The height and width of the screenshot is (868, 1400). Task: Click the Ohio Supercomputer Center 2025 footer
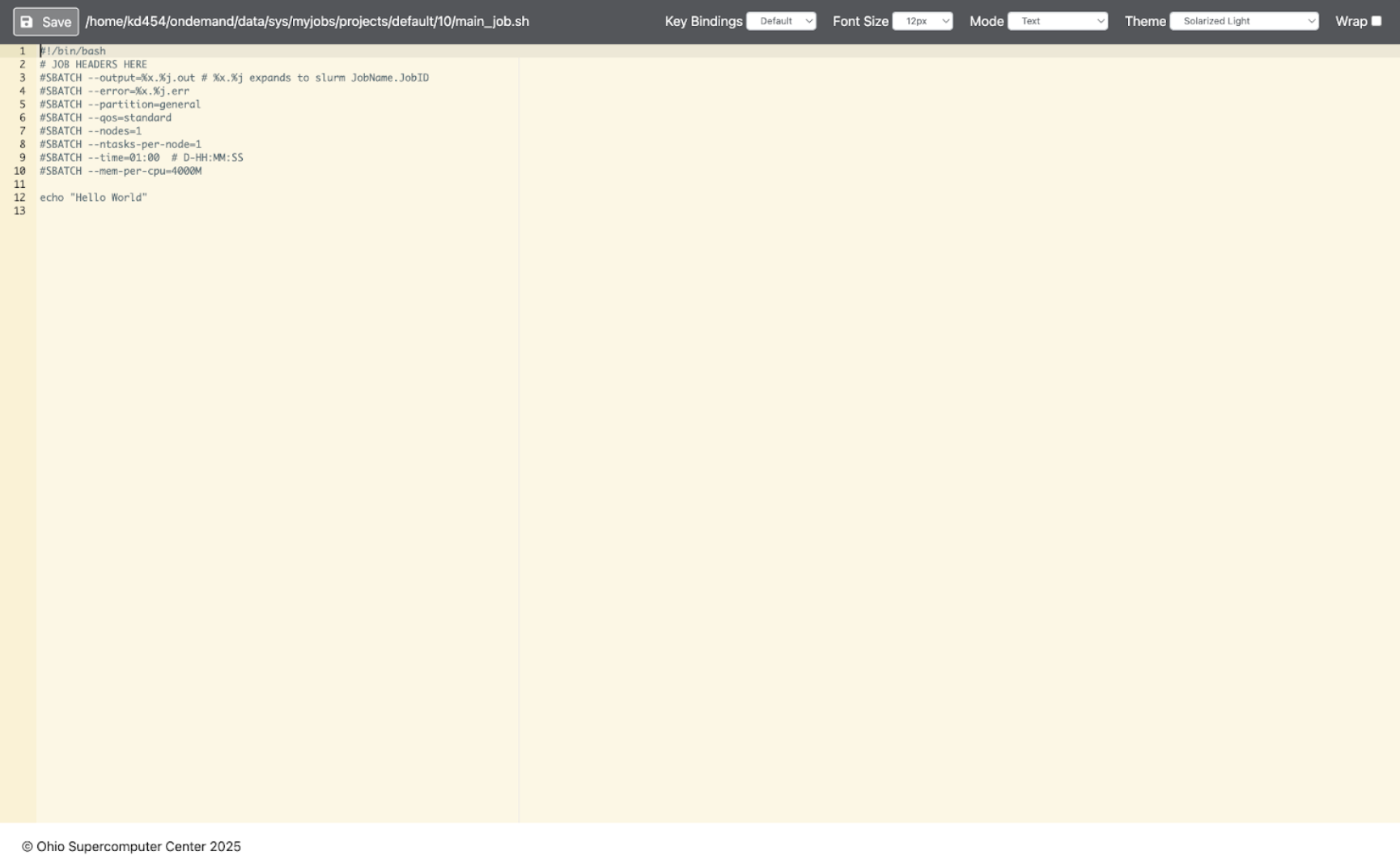coord(131,846)
